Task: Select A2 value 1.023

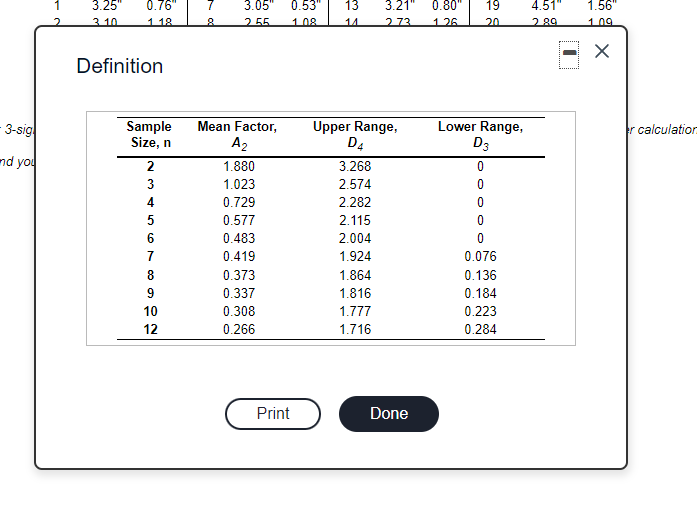Action: [x=239, y=184]
